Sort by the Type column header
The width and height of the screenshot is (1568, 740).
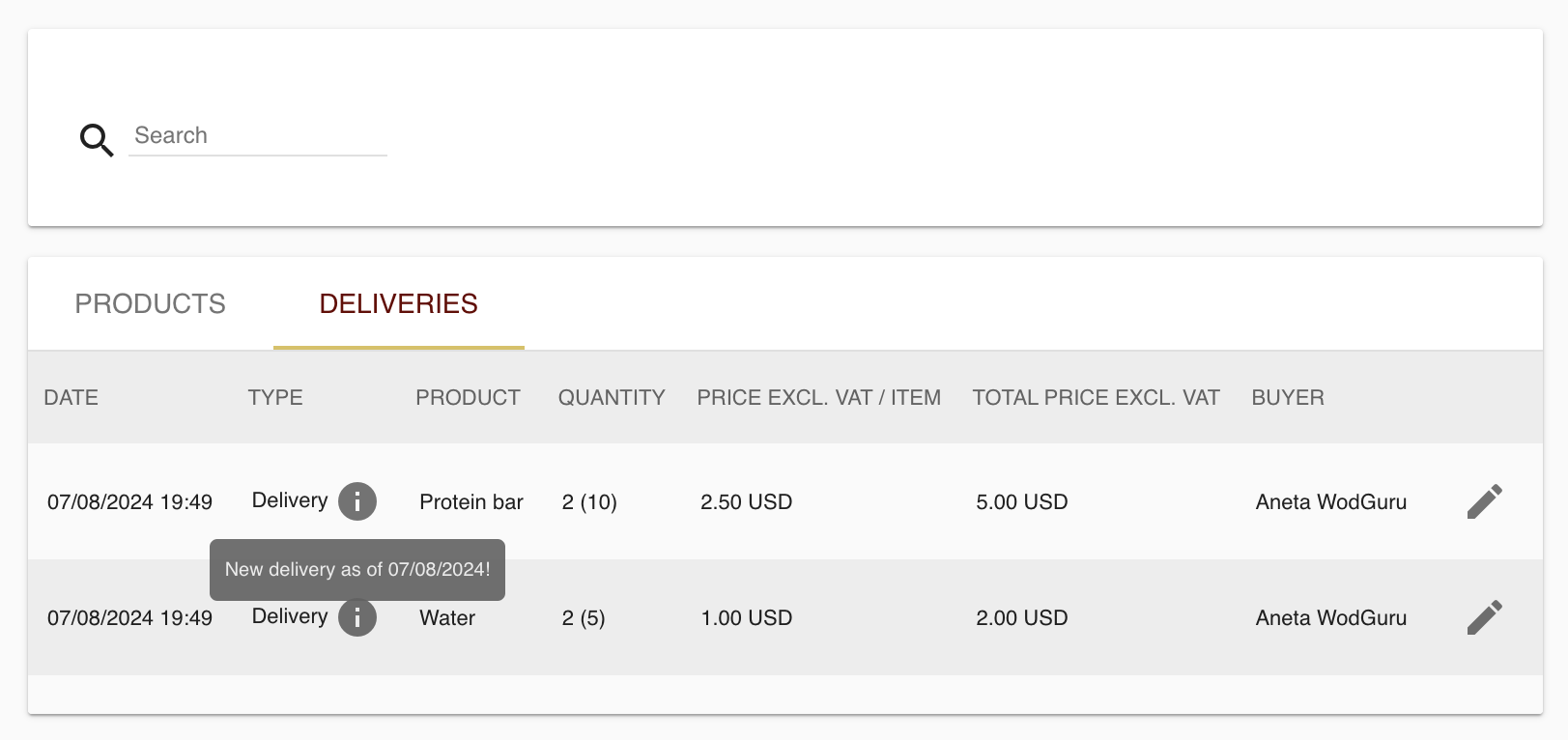(x=275, y=398)
